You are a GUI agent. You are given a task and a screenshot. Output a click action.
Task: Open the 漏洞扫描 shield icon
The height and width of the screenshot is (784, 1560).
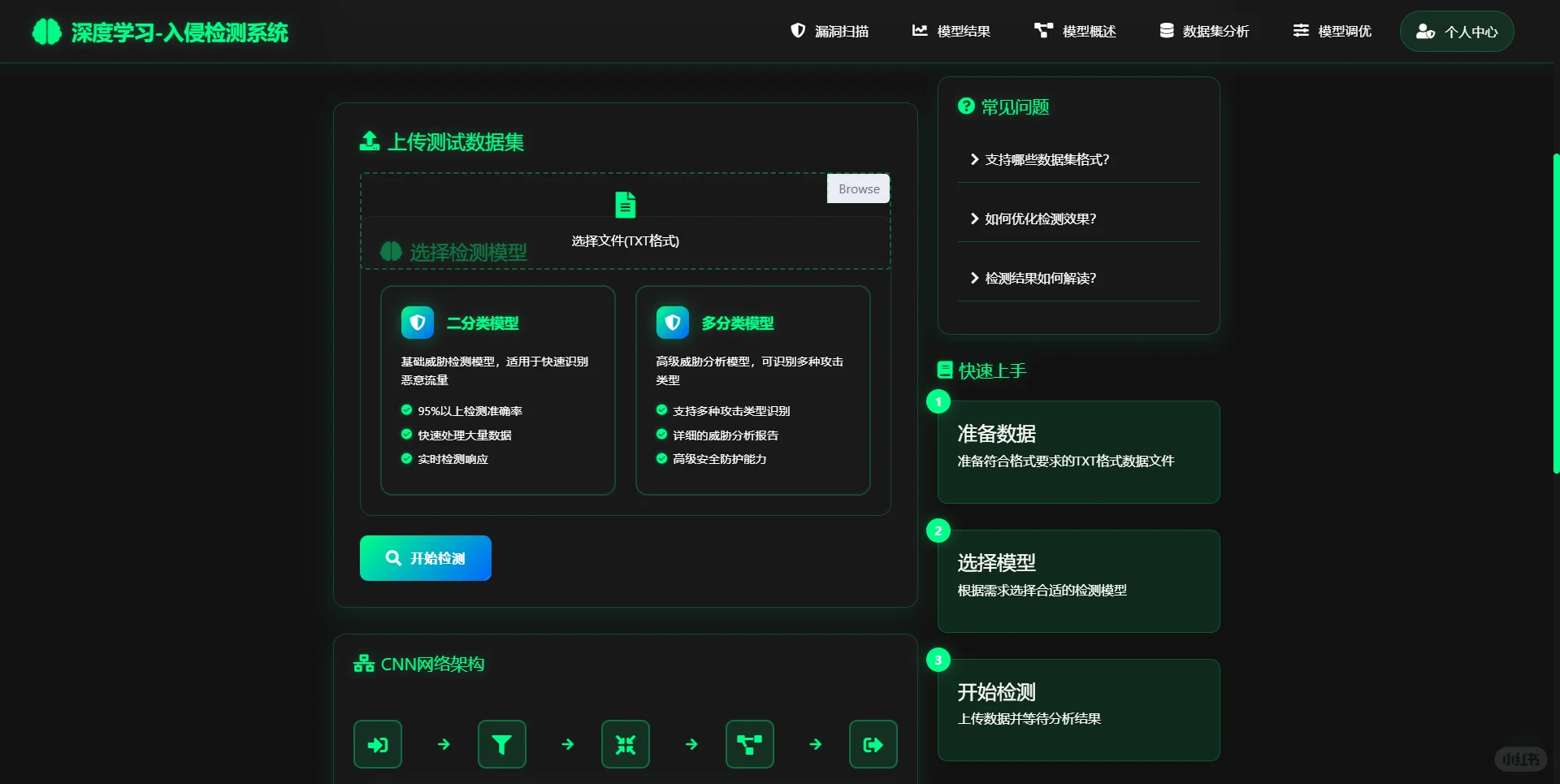[x=799, y=31]
